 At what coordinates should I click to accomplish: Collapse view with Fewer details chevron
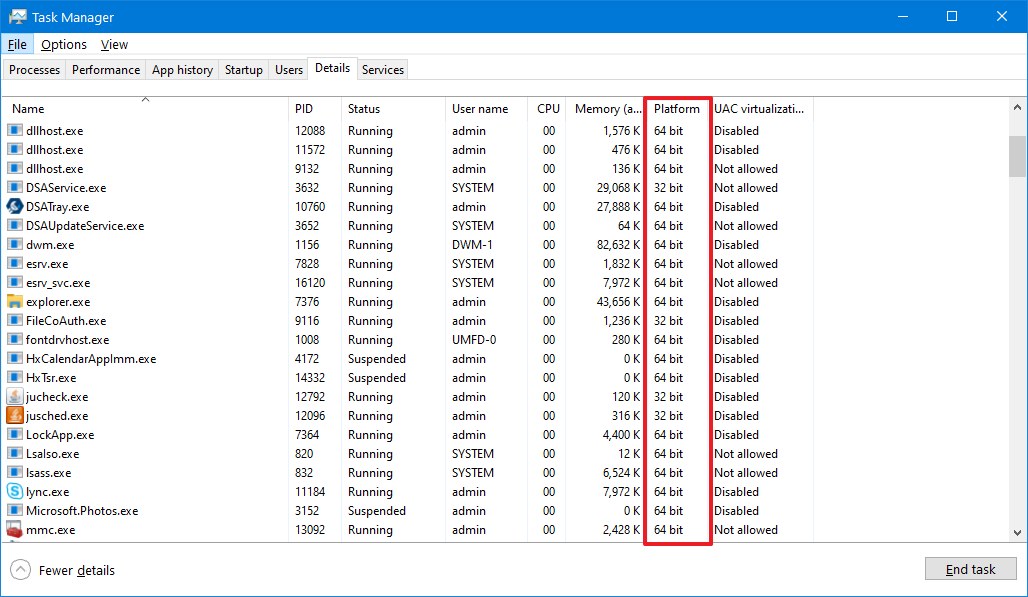(20, 570)
